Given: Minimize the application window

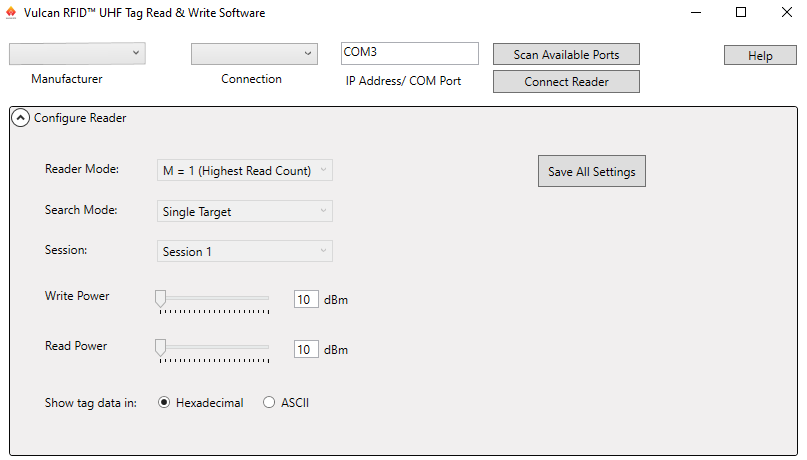Looking at the screenshot, I should click(x=695, y=13).
